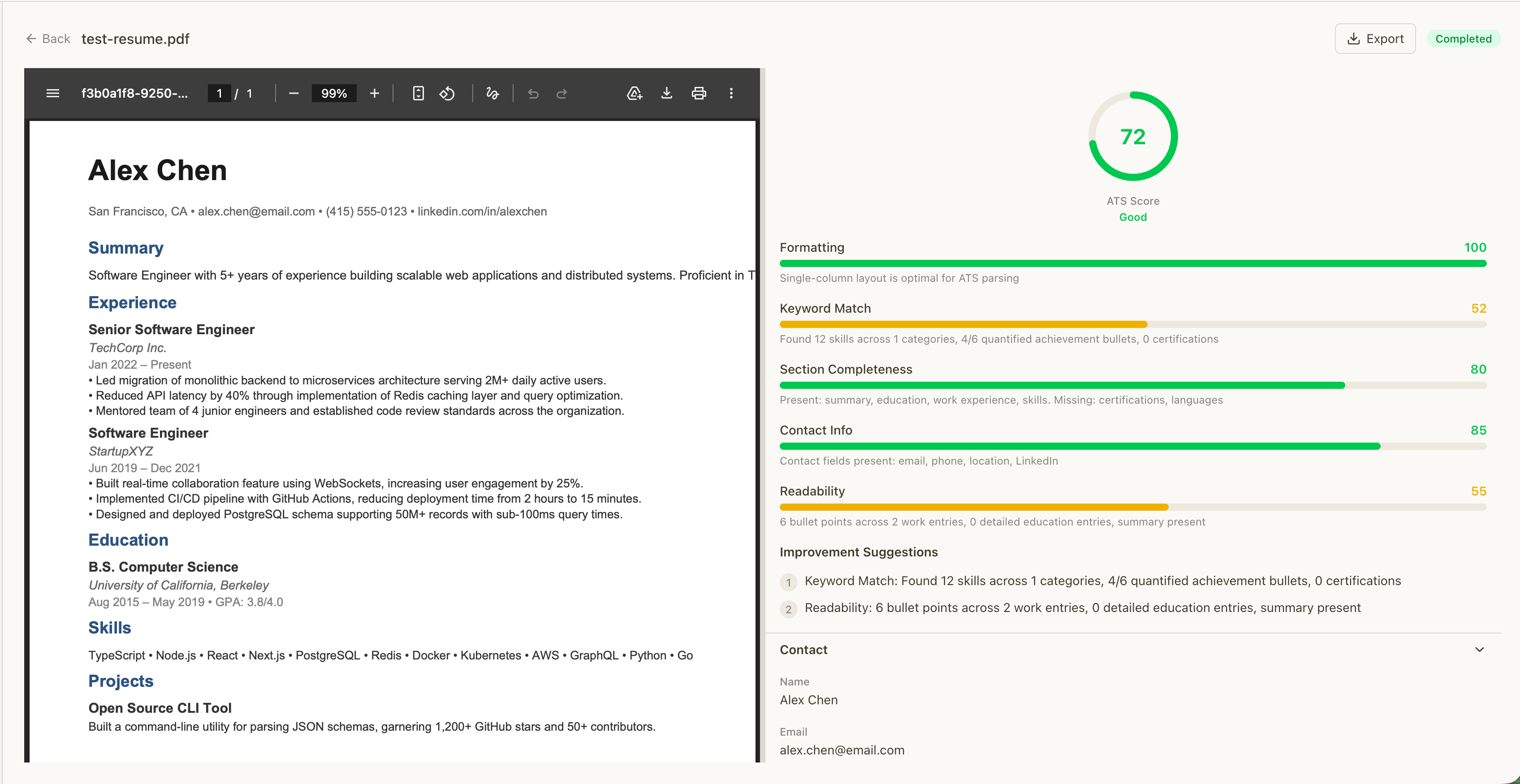Redo the annotation
This screenshot has width=1520, height=784.
[x=562, y=93]
